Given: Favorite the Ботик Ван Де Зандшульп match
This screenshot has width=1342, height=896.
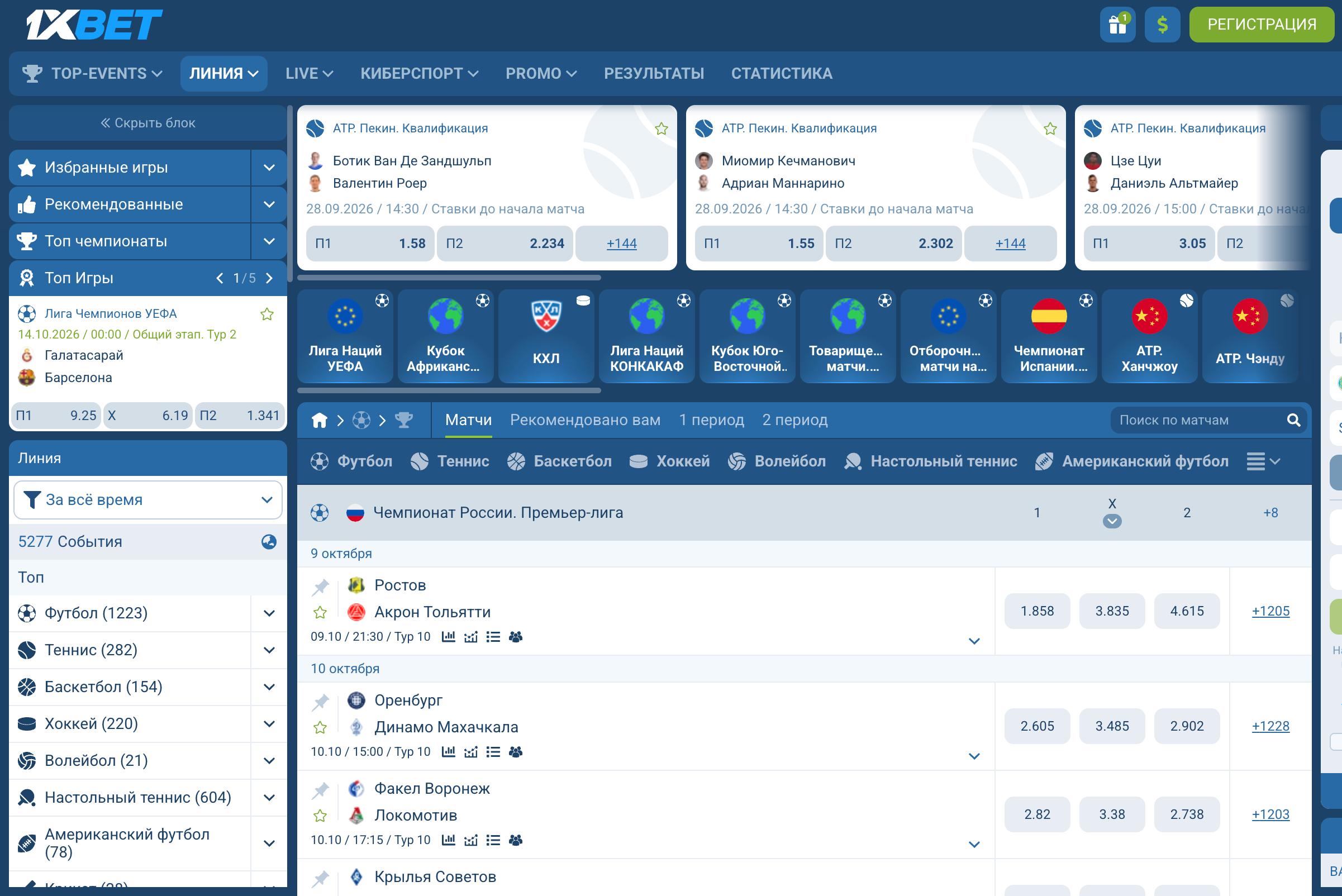Looking at the screenshot, I should point(662,128).
